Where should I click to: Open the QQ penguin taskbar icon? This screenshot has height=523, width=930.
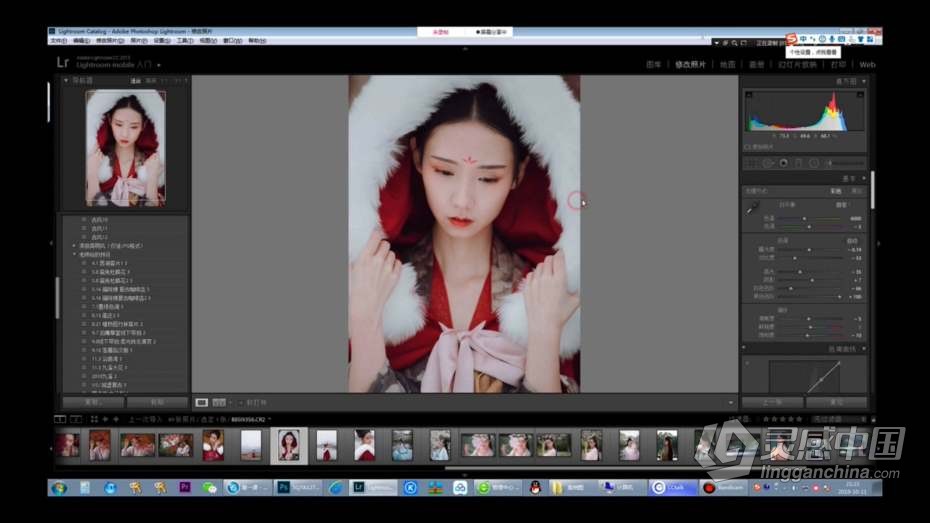535,487
